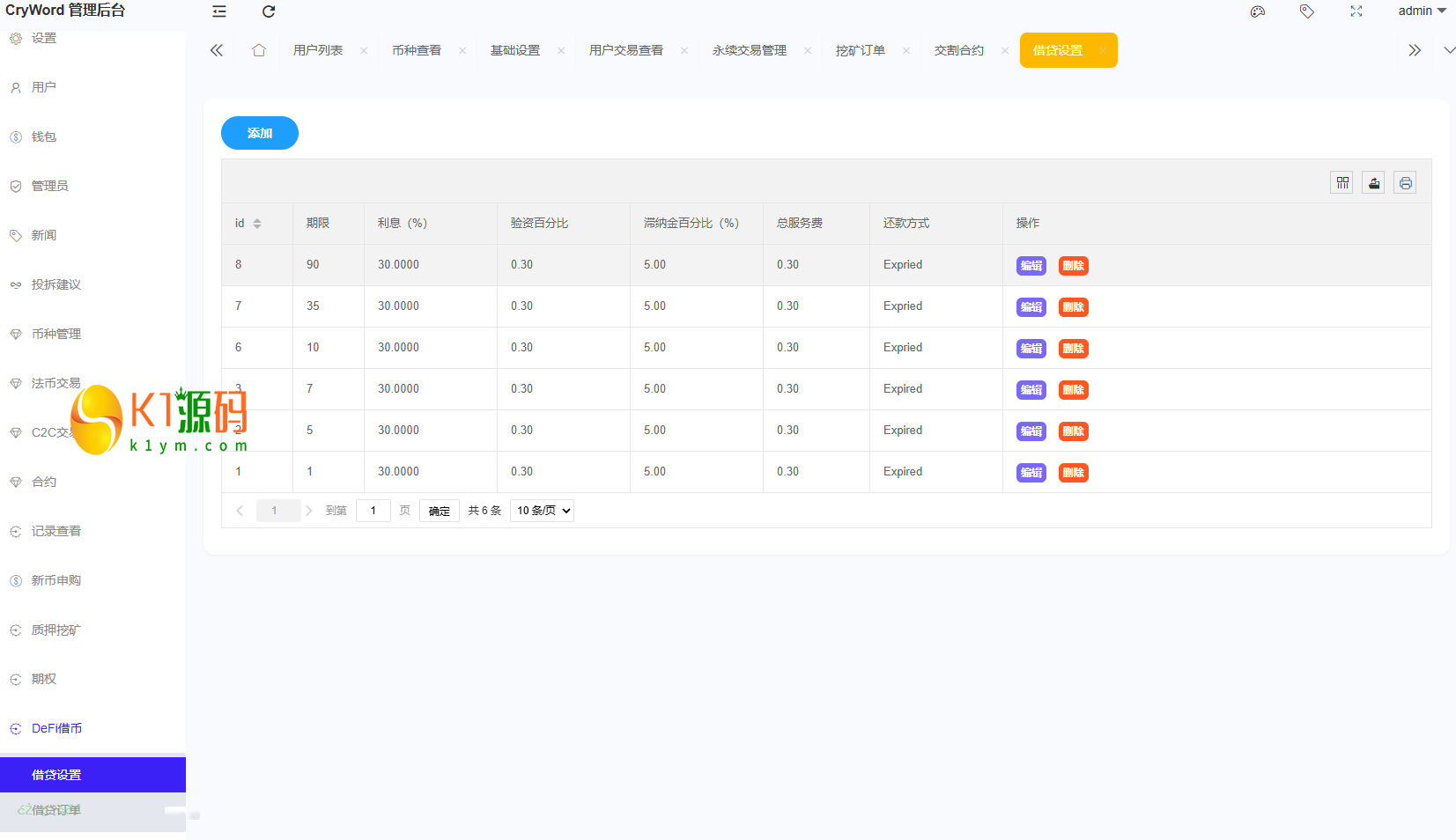1456x840 pixels.
Task: Switch to the 永续交易管理 tab
Action: [750, 50]
